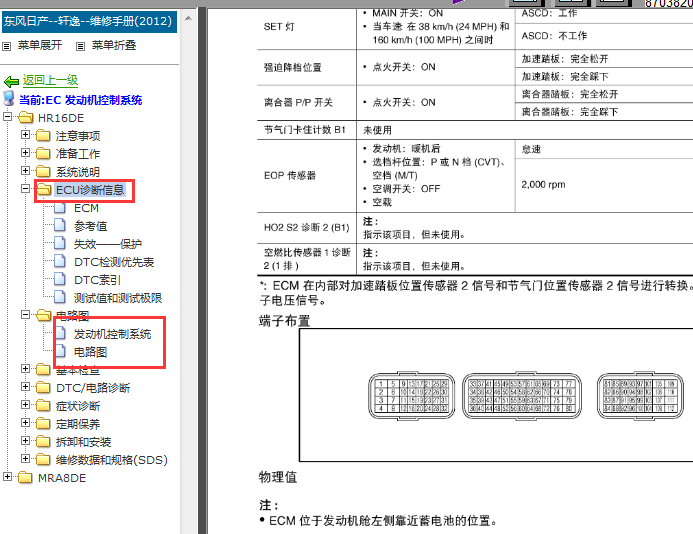Image resolution: width=693 pixels, height=534 pixels.
Task: Click the open ECU诊断信息 folder icon
Action: (x=44, y=189)
